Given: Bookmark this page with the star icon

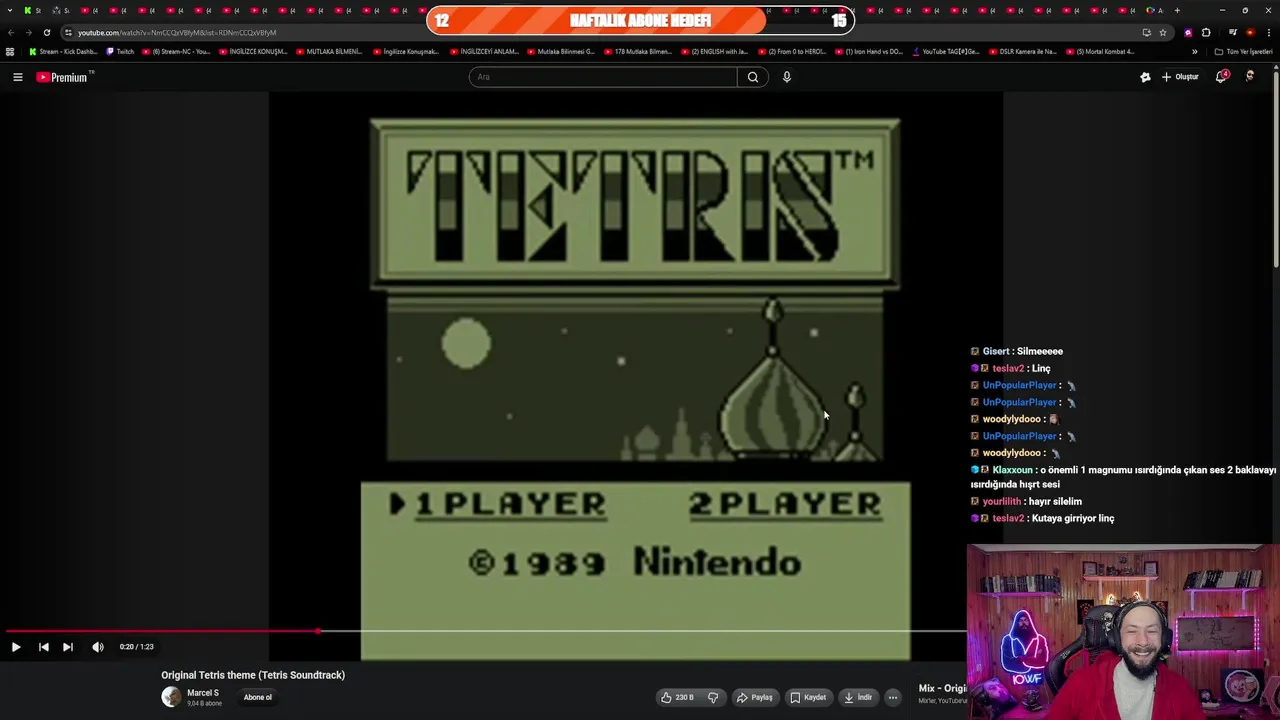Looking at the screenshot, I should (1163, 32).
